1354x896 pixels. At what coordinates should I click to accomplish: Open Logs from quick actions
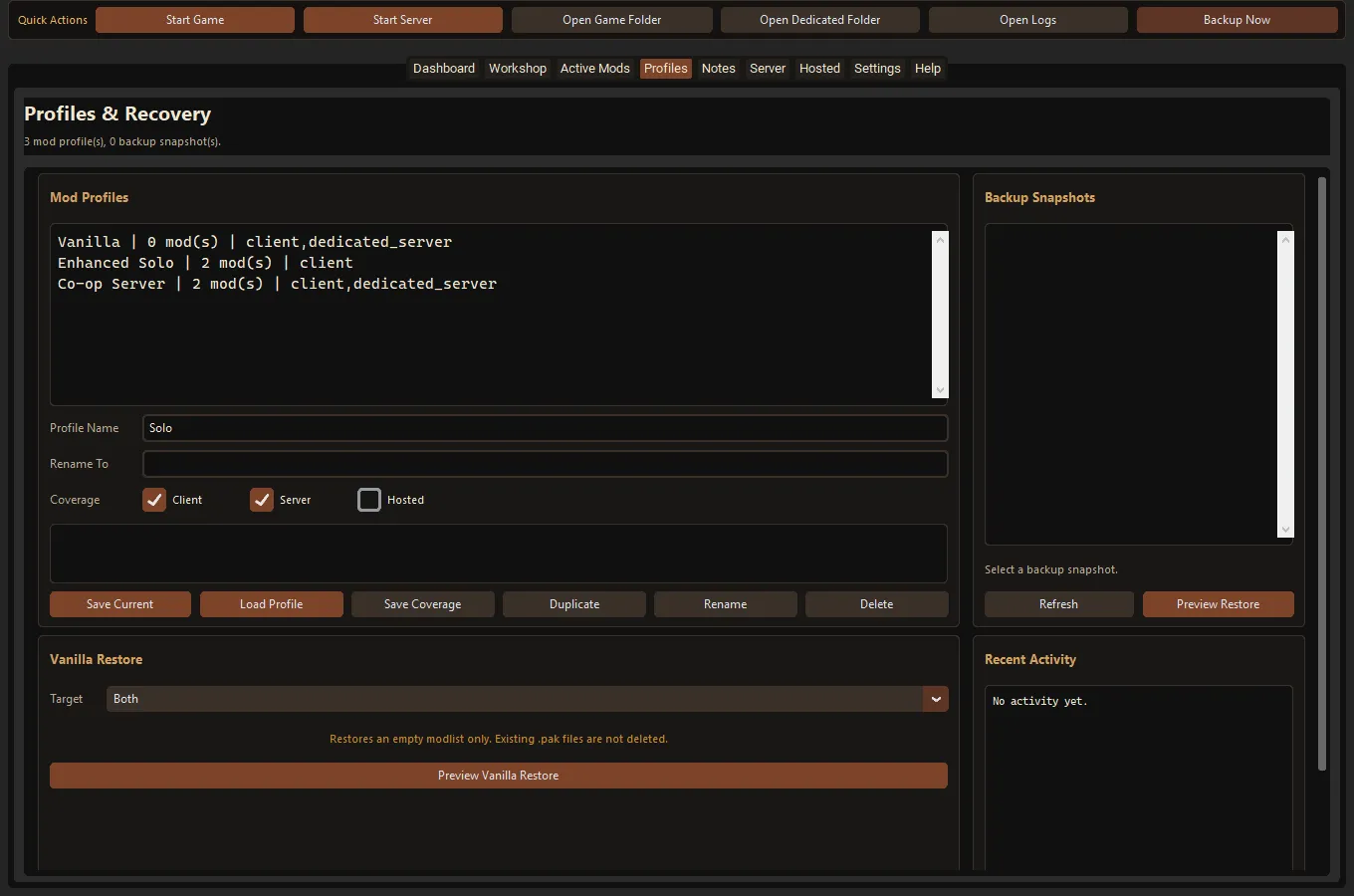(x=1028, y=20)
